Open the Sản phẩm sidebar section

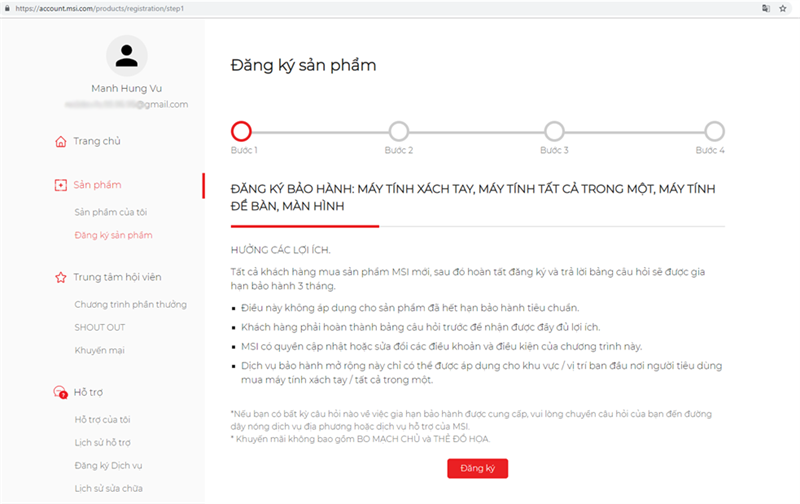coord(97,185)
